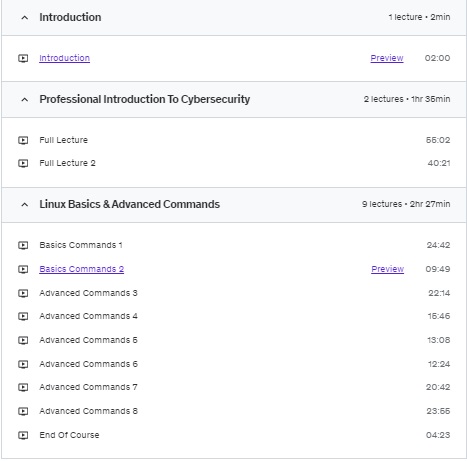Viewport: 467px width, 461px height.
Task: Click the video icon beside End Of Course
Action: [23, 435]
